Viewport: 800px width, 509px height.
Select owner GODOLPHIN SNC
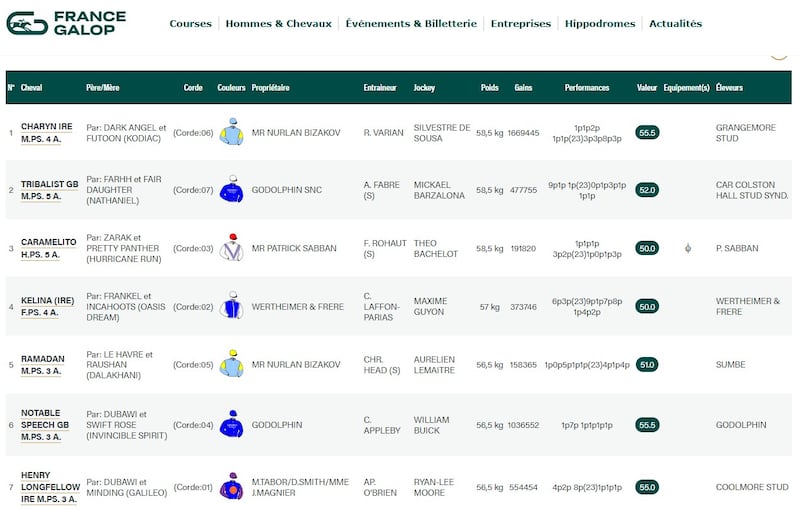pos(287,190)
